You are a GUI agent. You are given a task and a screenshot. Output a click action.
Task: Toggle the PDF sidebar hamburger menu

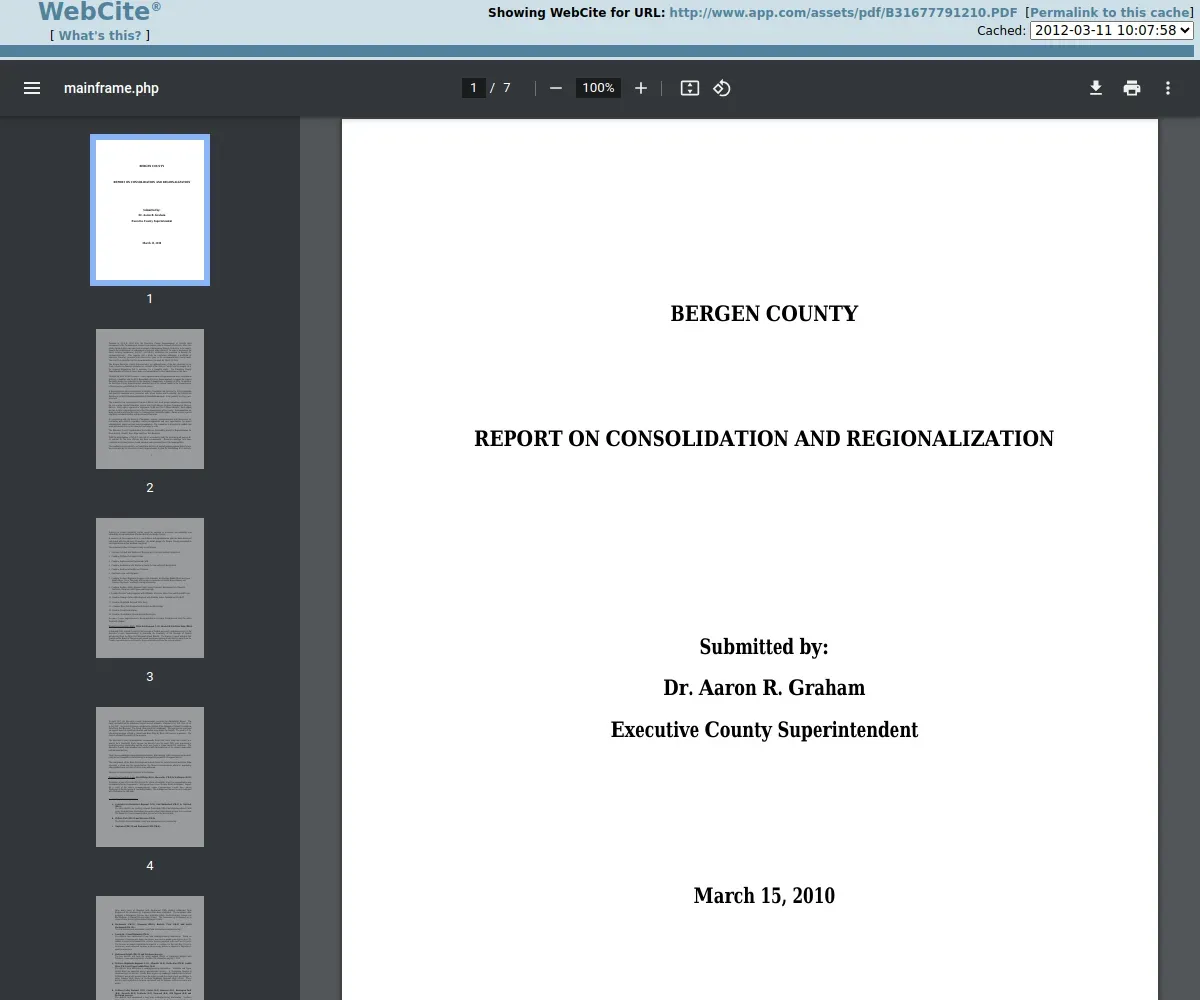[32, 88]
